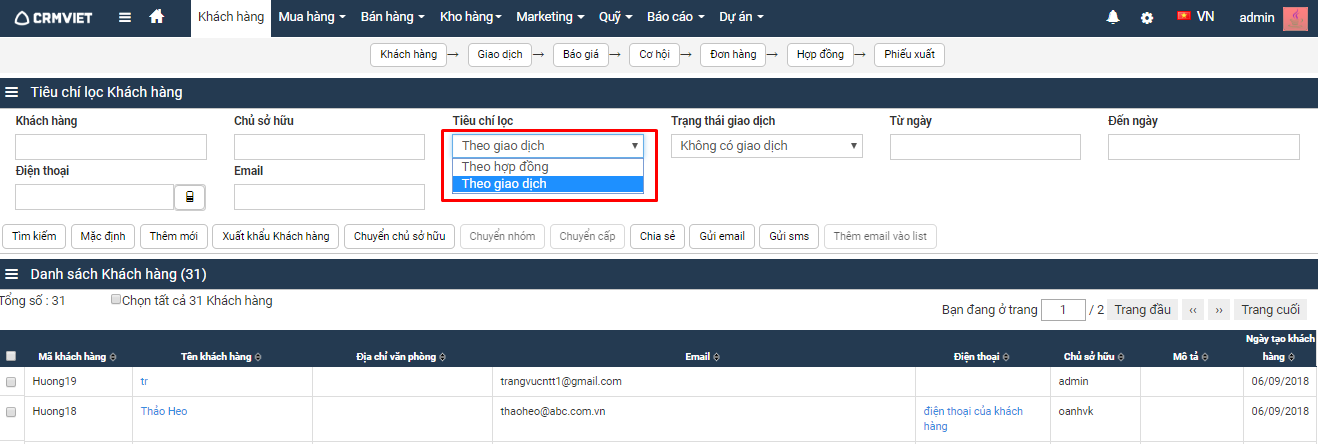This screenshot has height=444, width=1318.
Task: Check 'Chọn tất cả 31 Khách hàng' box
Action: coord(116,299)
